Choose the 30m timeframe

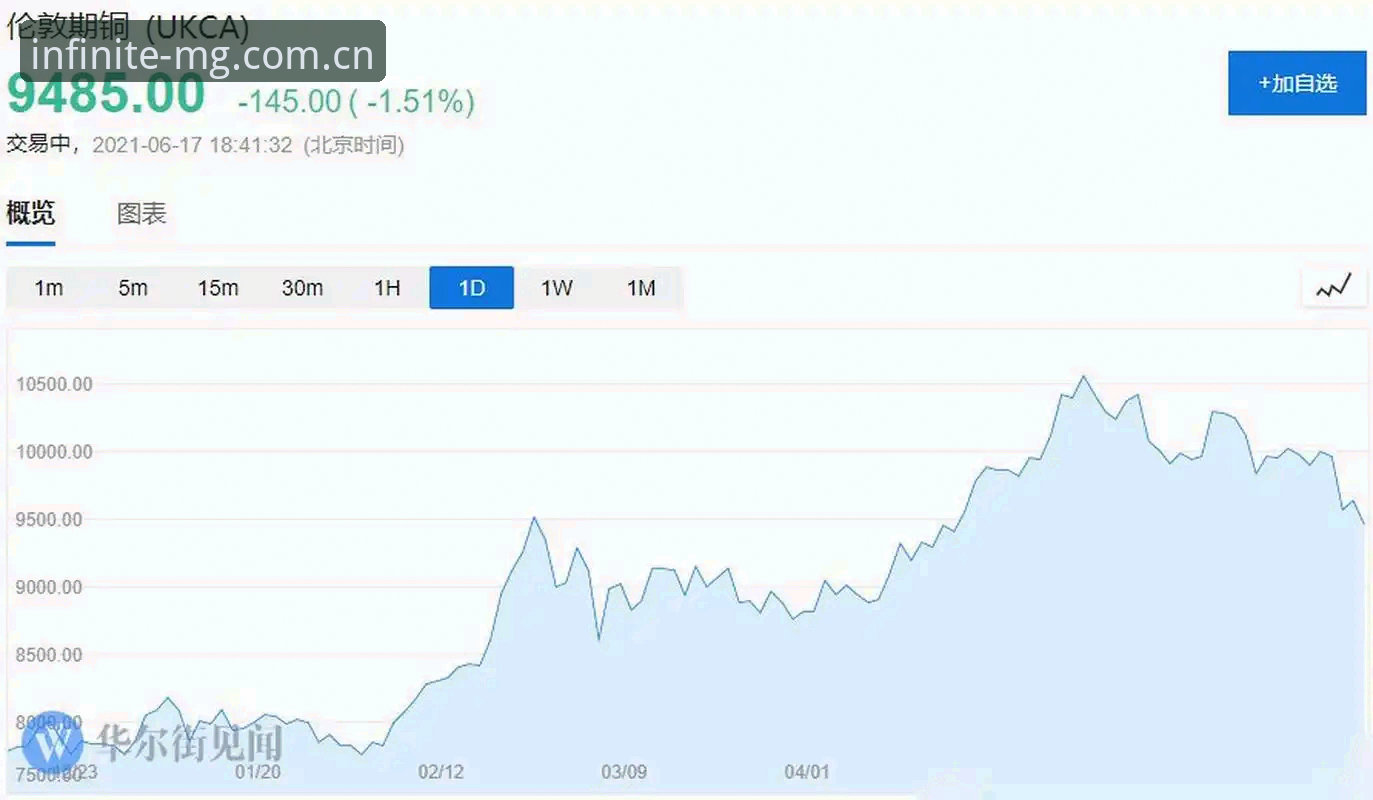coord(302,288)
